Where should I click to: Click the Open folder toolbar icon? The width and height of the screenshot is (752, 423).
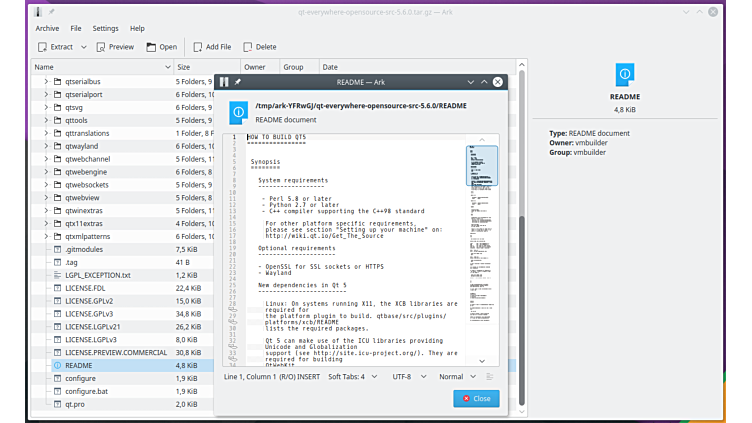pos(152,47)
